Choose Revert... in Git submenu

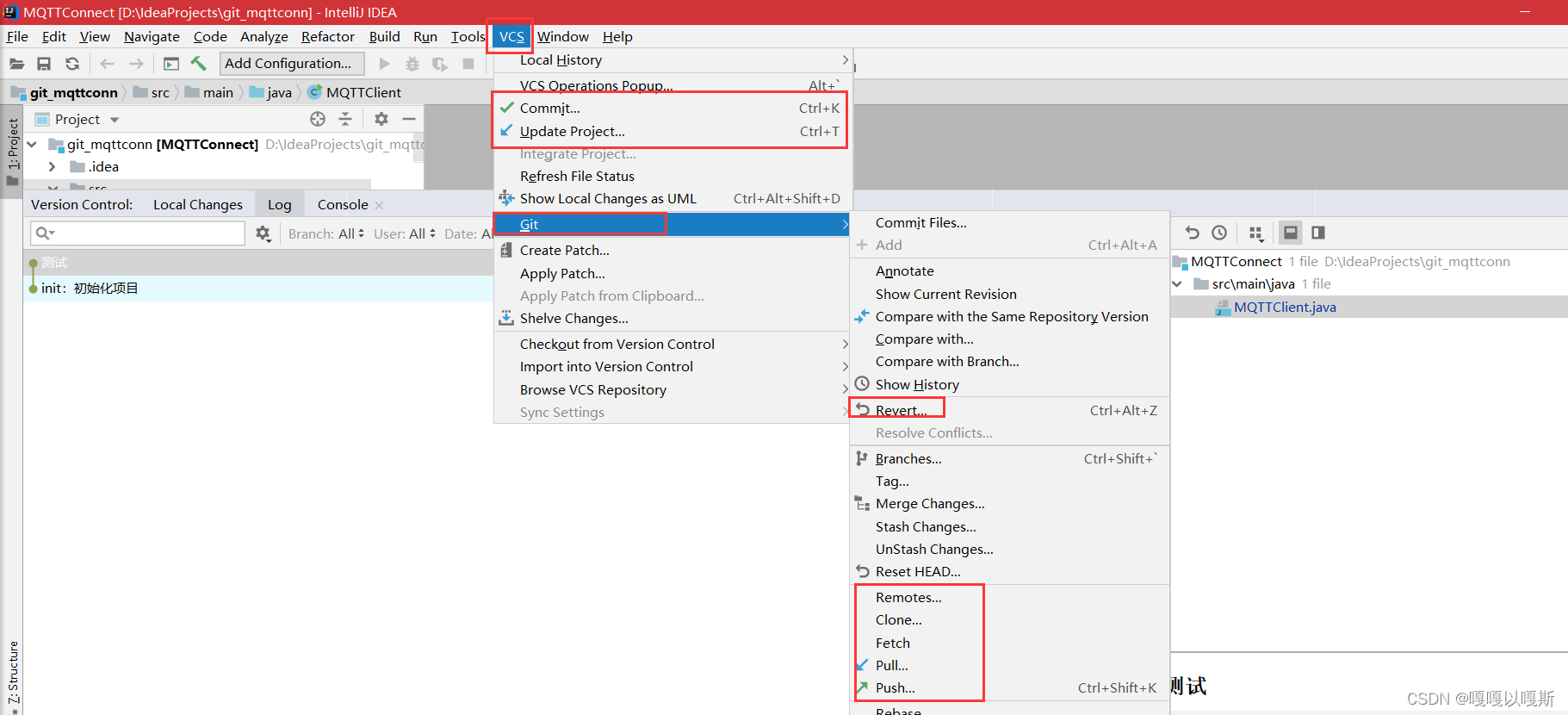point(1009,410)
